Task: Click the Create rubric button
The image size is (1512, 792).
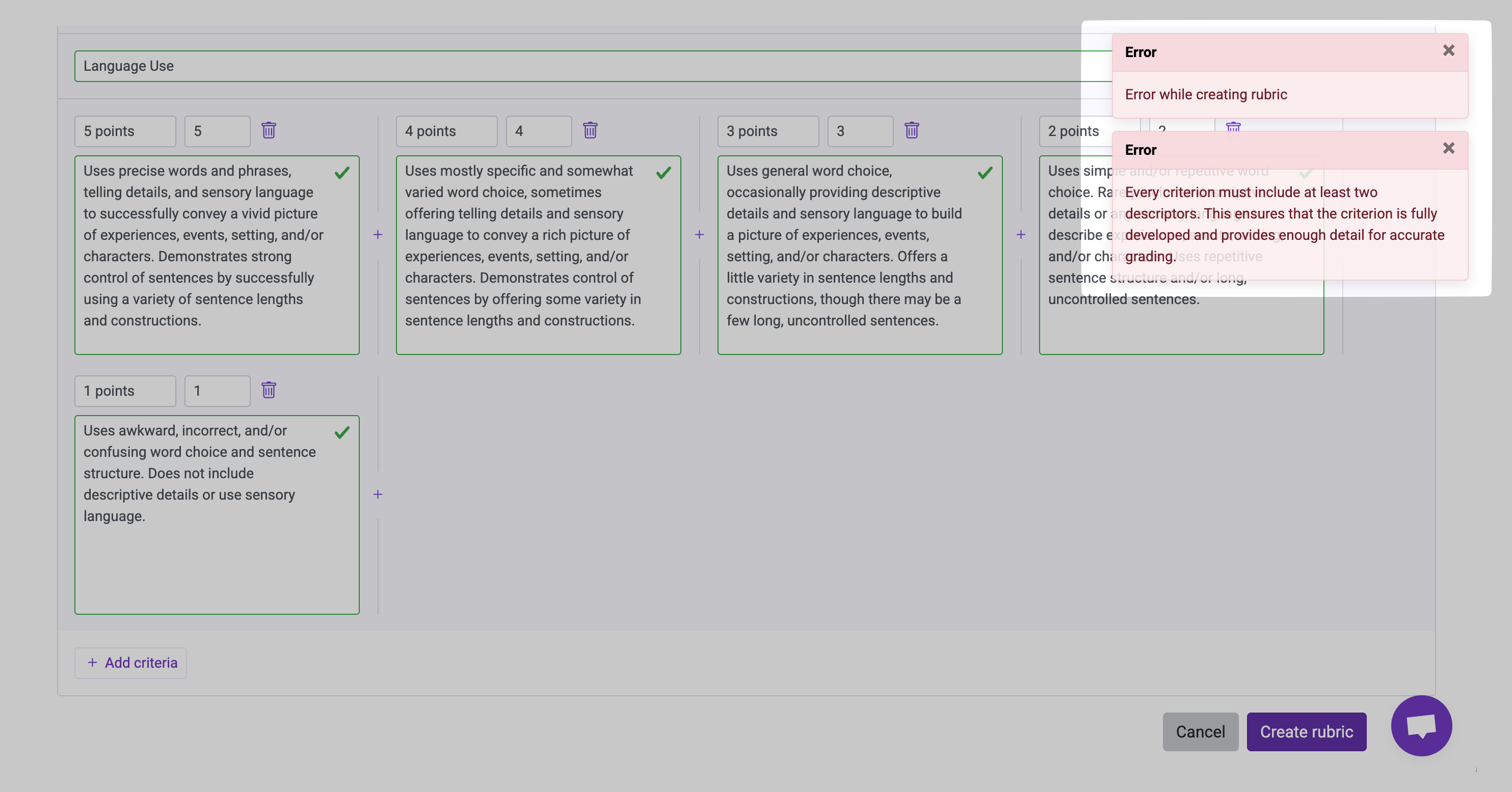Action: click(x=1306, y=731)
